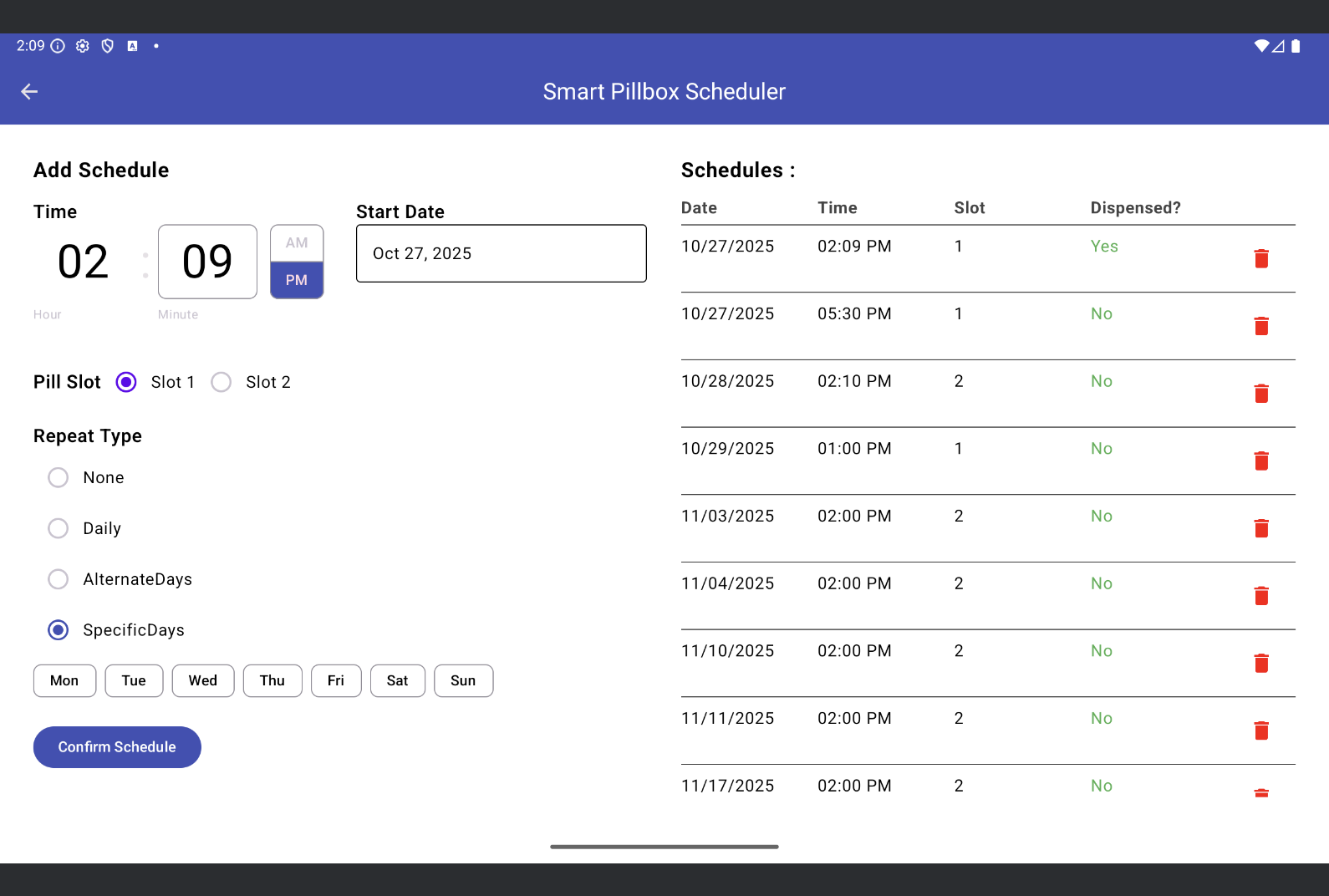Toggle the Tue day chip
Viewport: 1329px width, 896px height.
(134, 680)
